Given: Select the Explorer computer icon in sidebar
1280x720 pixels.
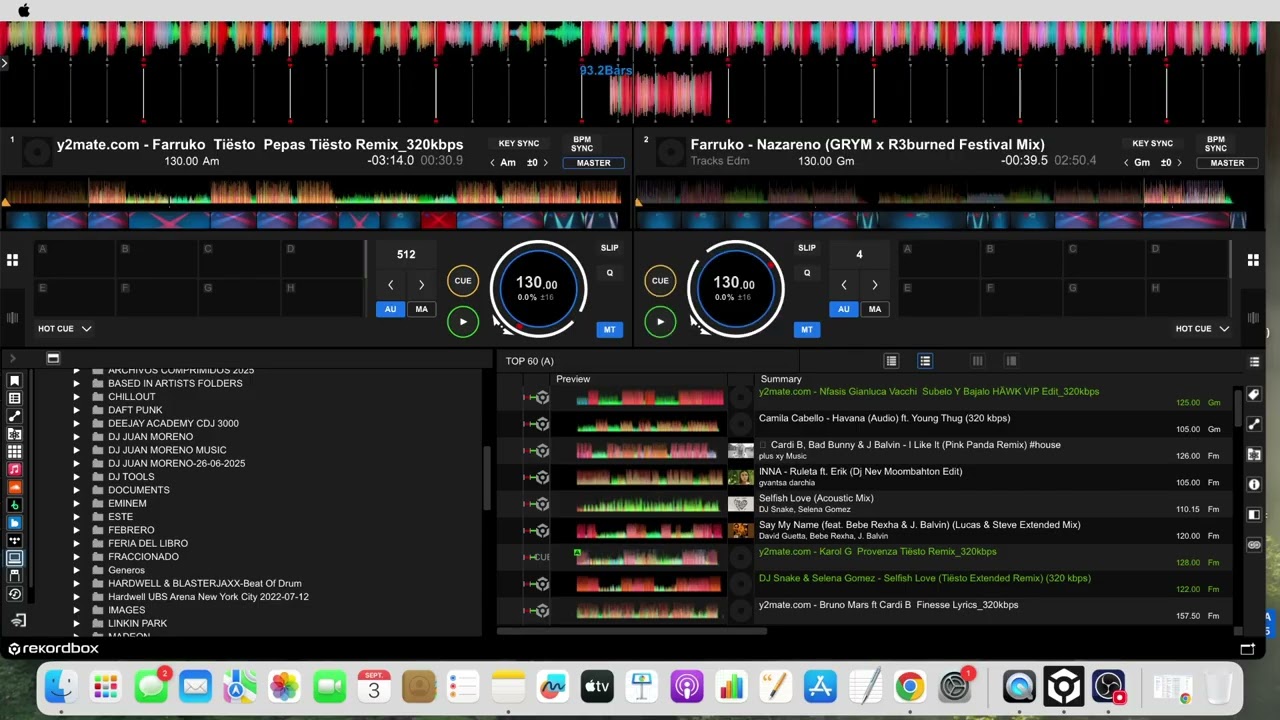Looking at the screenshot, I should [14, 558].
